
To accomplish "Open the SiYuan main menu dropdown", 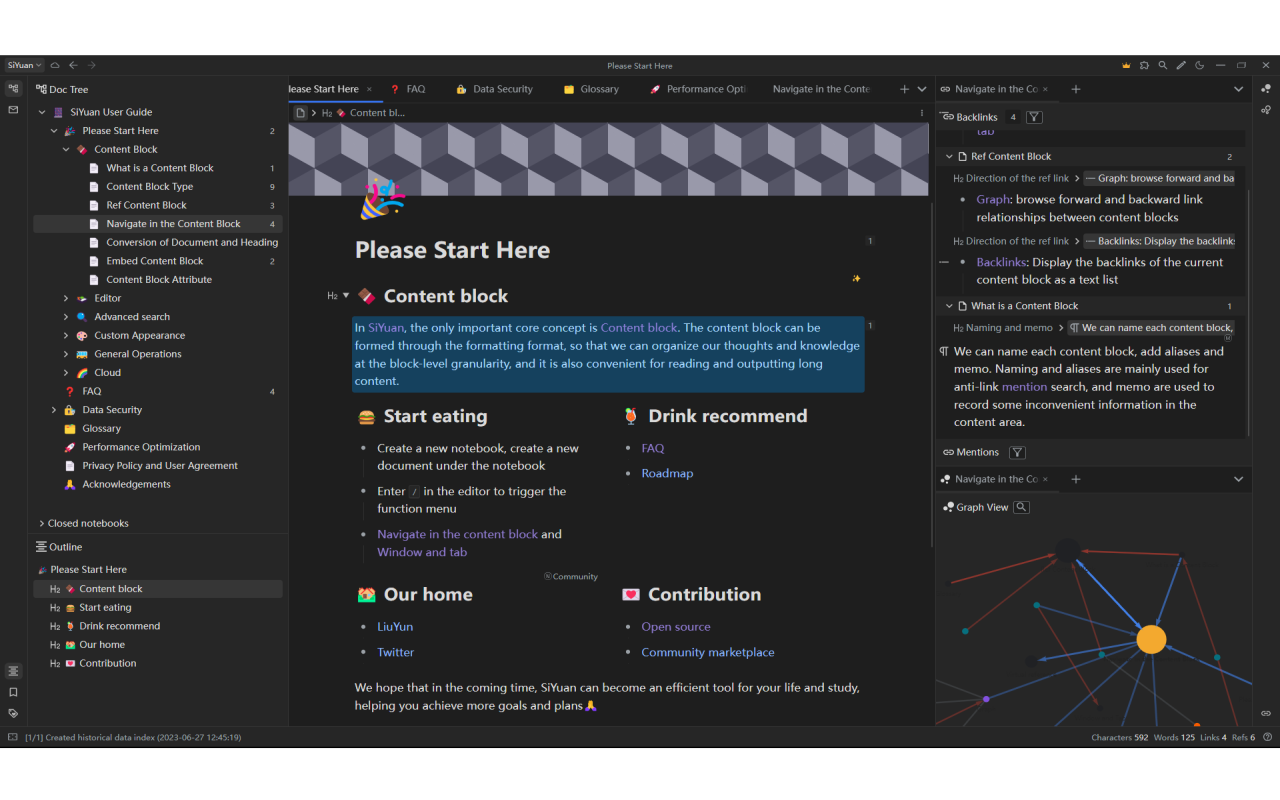I will [25, 65].
